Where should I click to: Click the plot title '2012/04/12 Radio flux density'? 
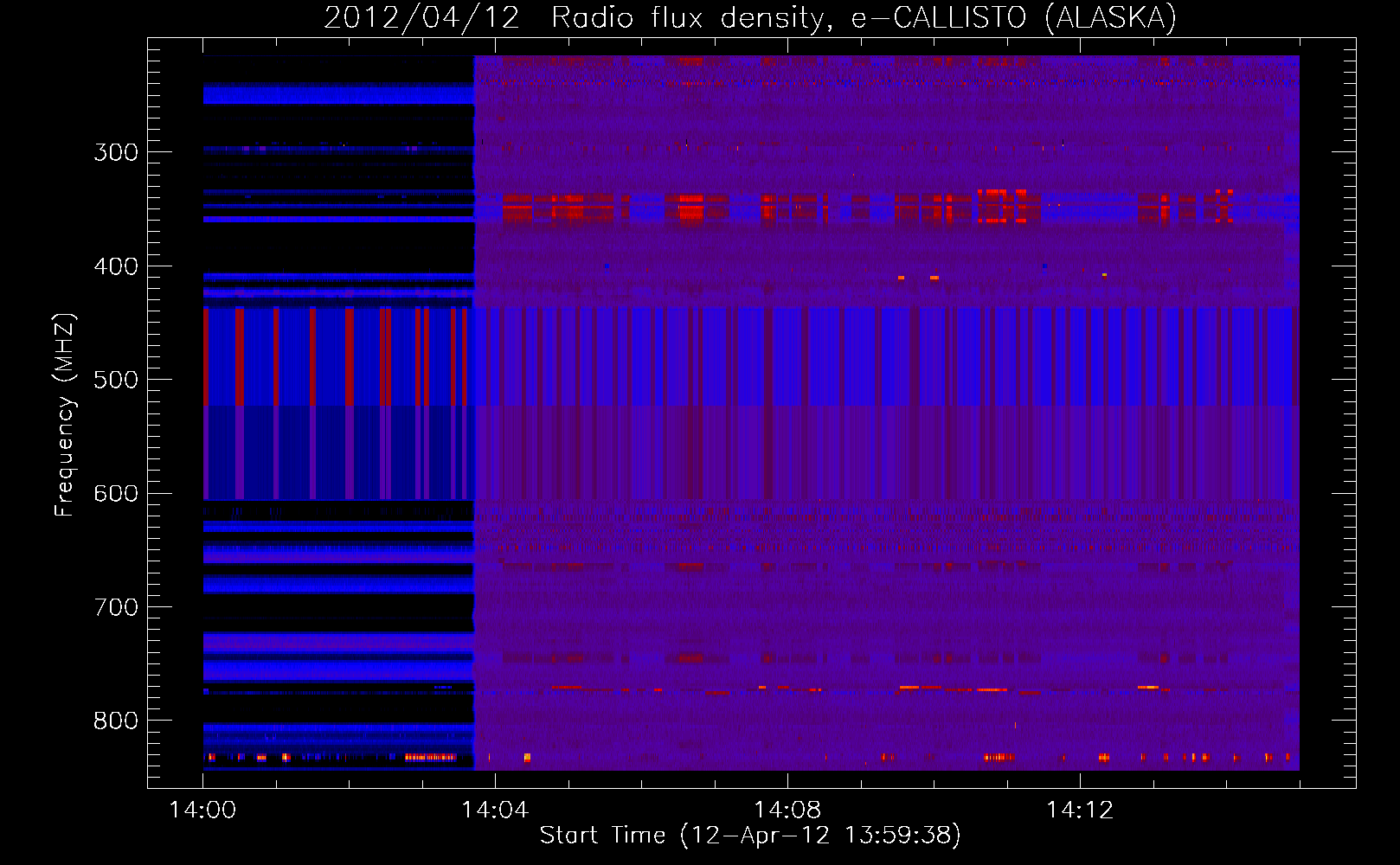point(751,17)
